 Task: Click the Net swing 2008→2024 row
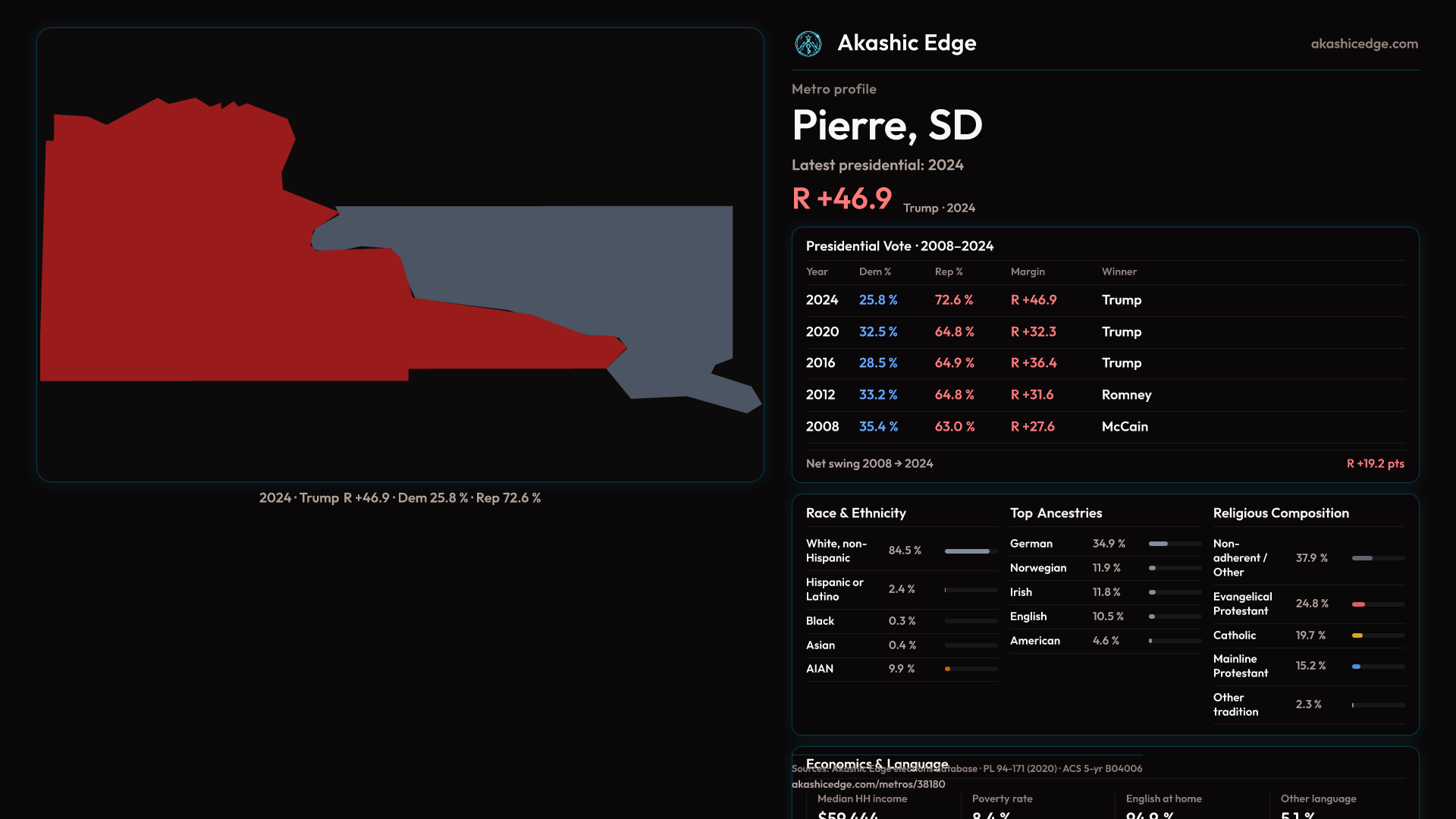[1104, 463]
